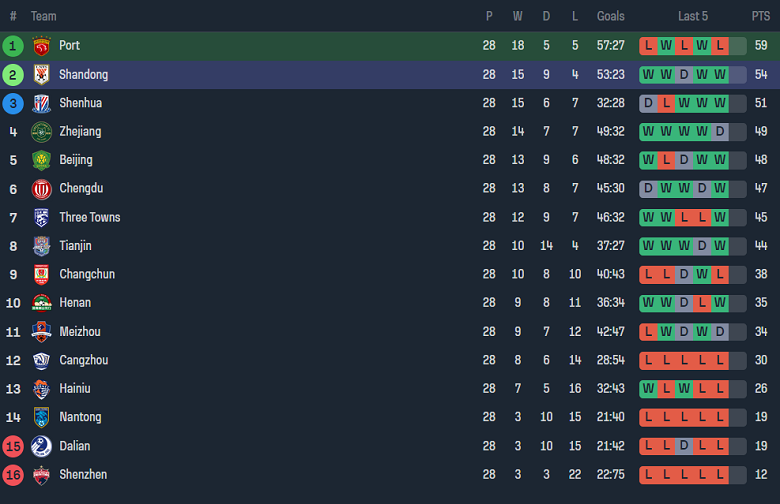Click the Last 5 column header
The height and width of the screenshot is (504, 780).
point(693,16)
